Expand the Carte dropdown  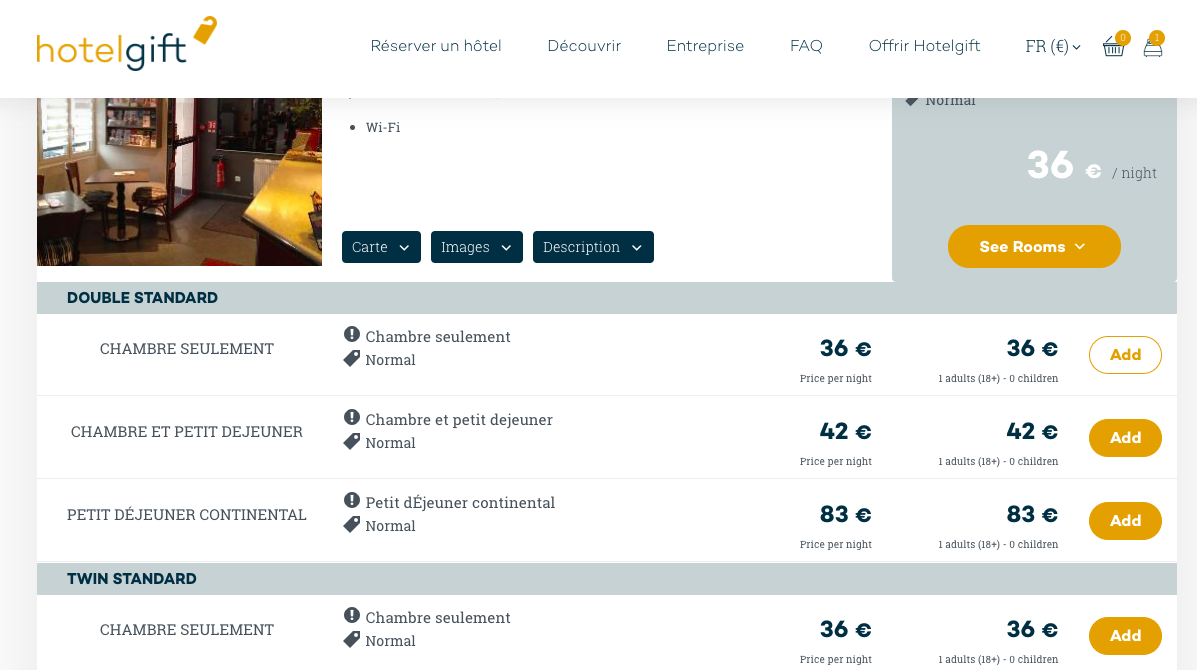[381, 247]
